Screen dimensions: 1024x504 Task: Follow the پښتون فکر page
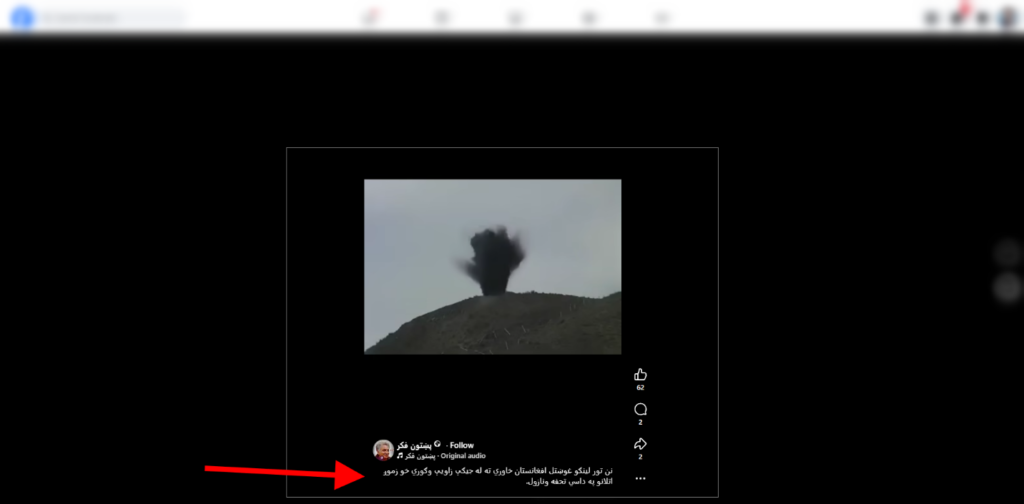461,445
